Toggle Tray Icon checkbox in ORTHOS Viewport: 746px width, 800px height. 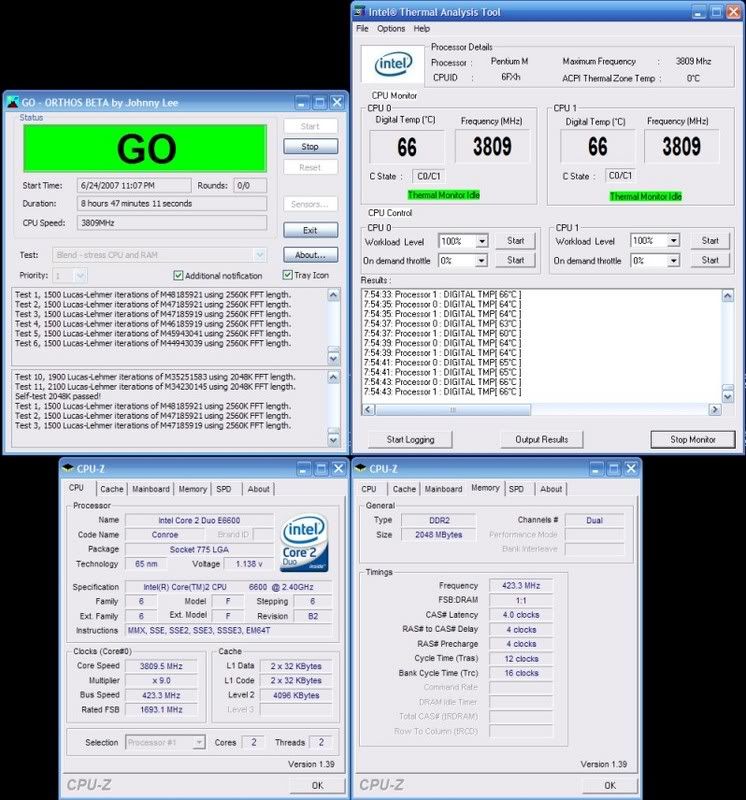click(287, 275)
